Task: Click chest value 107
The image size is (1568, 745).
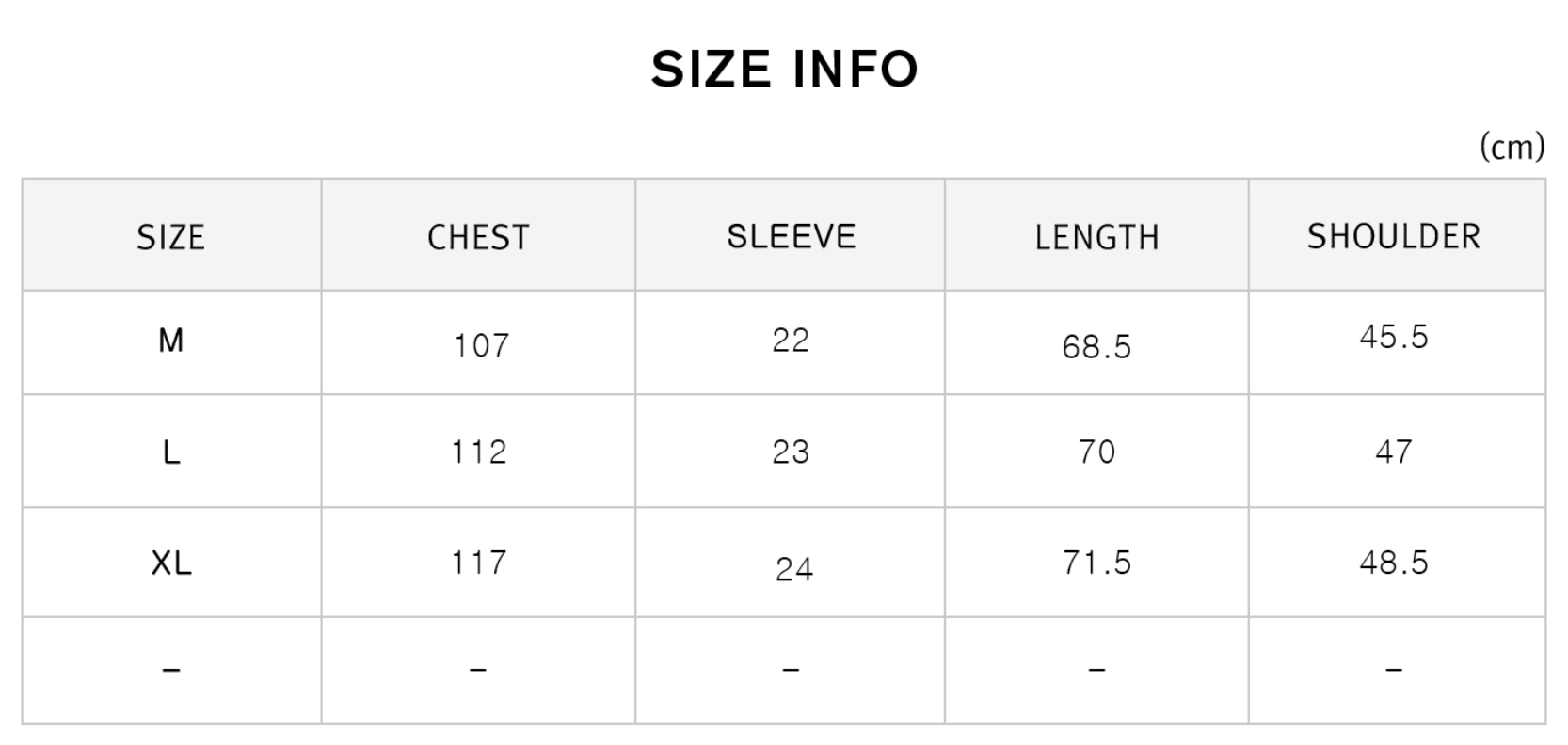Action: 481,345
